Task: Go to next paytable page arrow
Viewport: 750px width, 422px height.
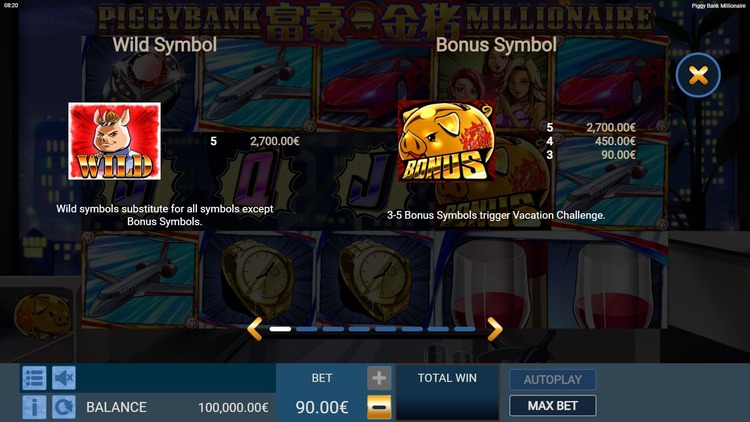Action: (495, 329)
